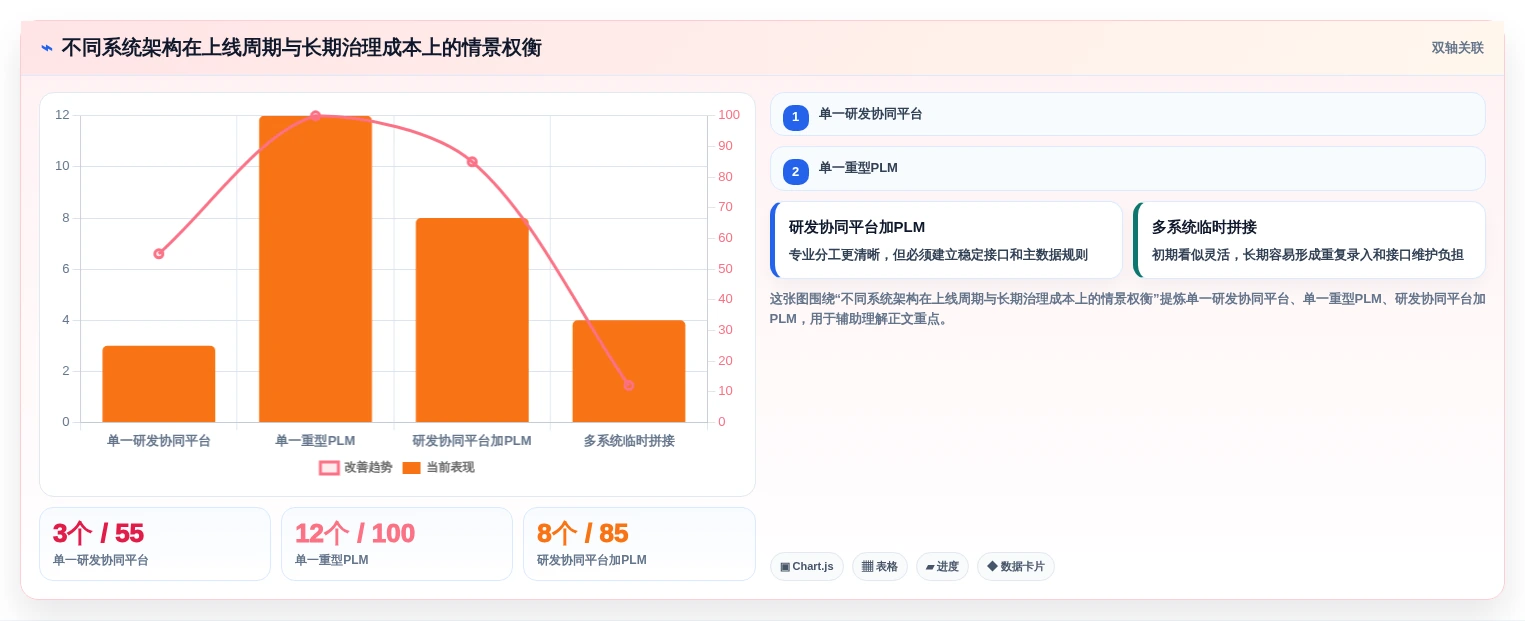Screen dimensions: 1525x621
Task: Click the lightning icon beside the title
Action: (47, 48)
